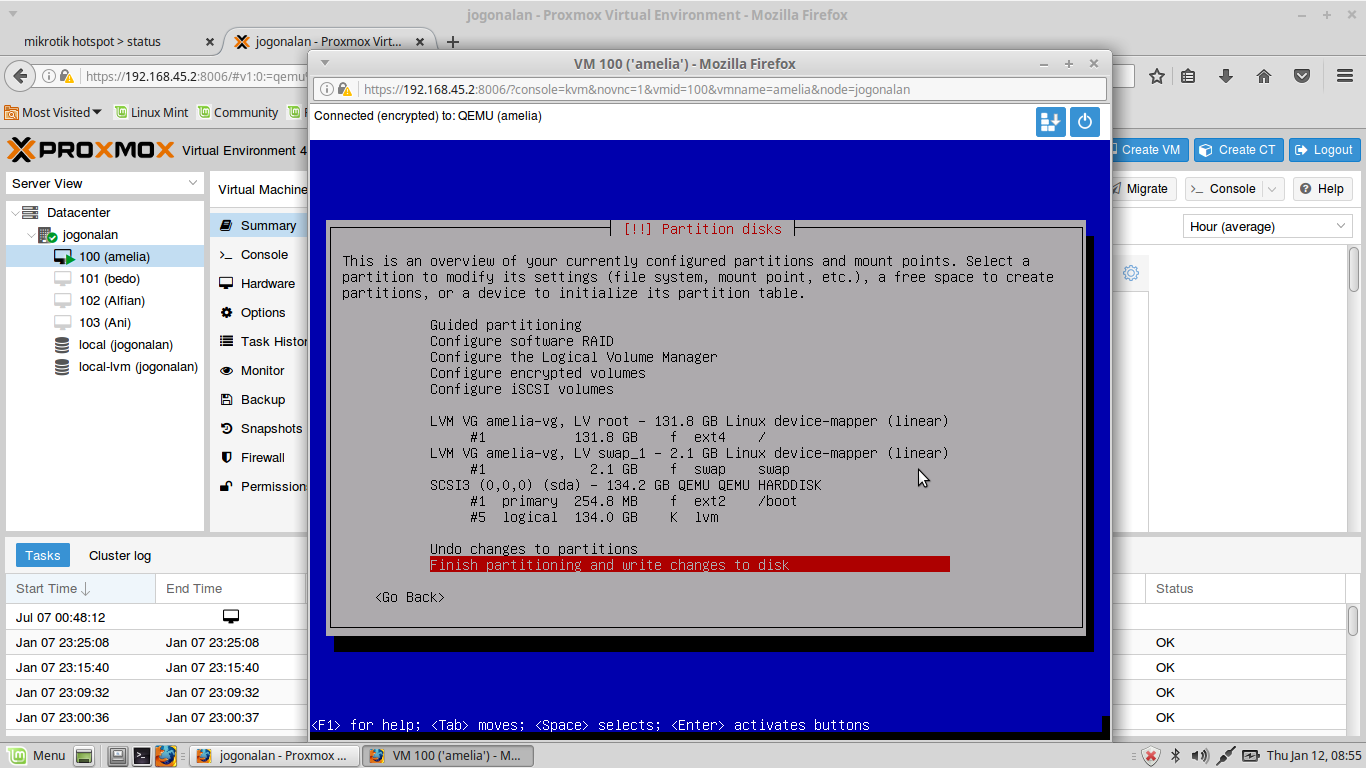The image size is (1366, 768).
Task: Click the Community bookmark
Action: [x=238, y=112]
